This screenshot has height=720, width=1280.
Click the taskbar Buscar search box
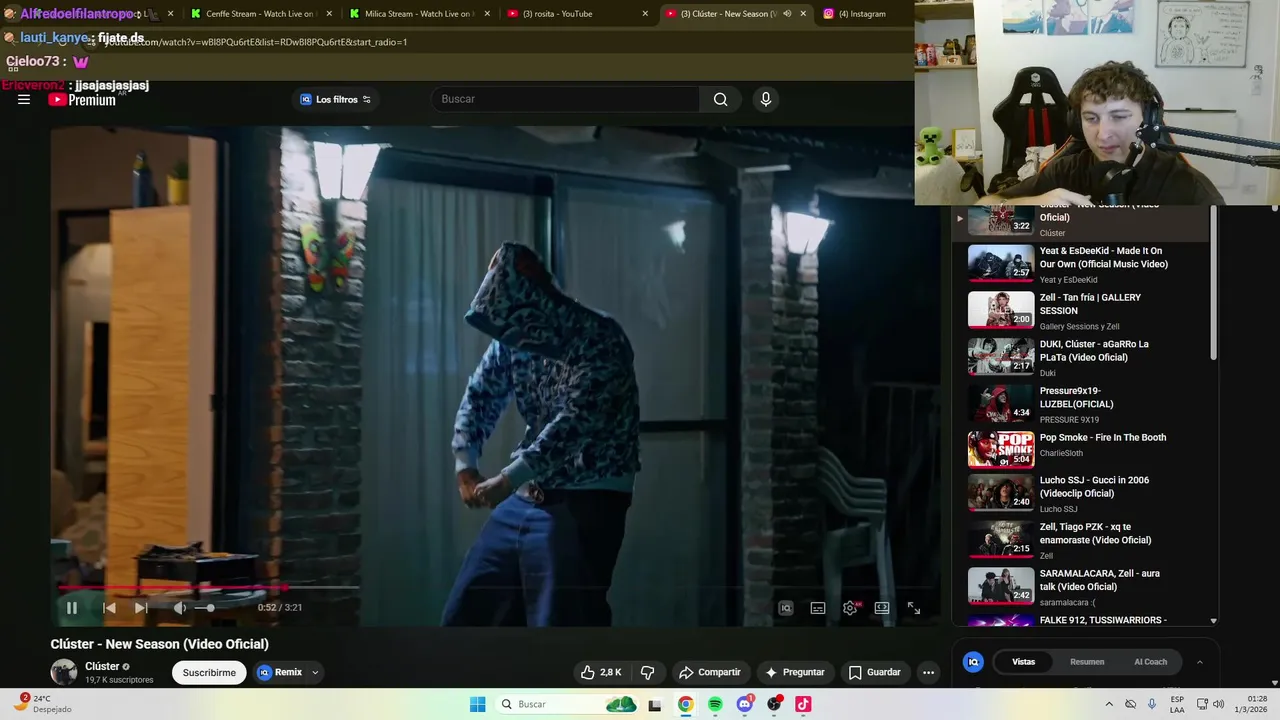pos(567,704)
